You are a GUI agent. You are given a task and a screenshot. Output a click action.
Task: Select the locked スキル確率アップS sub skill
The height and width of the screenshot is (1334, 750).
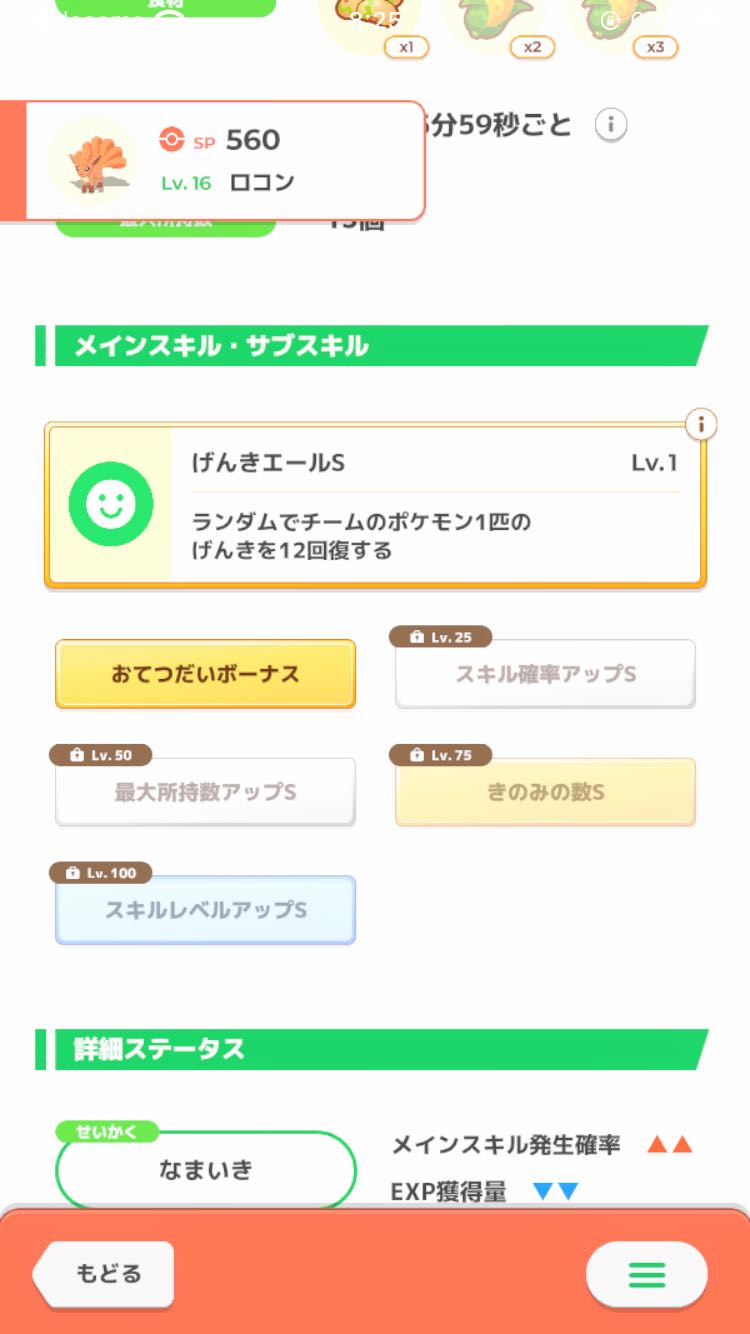coord(545,675)
